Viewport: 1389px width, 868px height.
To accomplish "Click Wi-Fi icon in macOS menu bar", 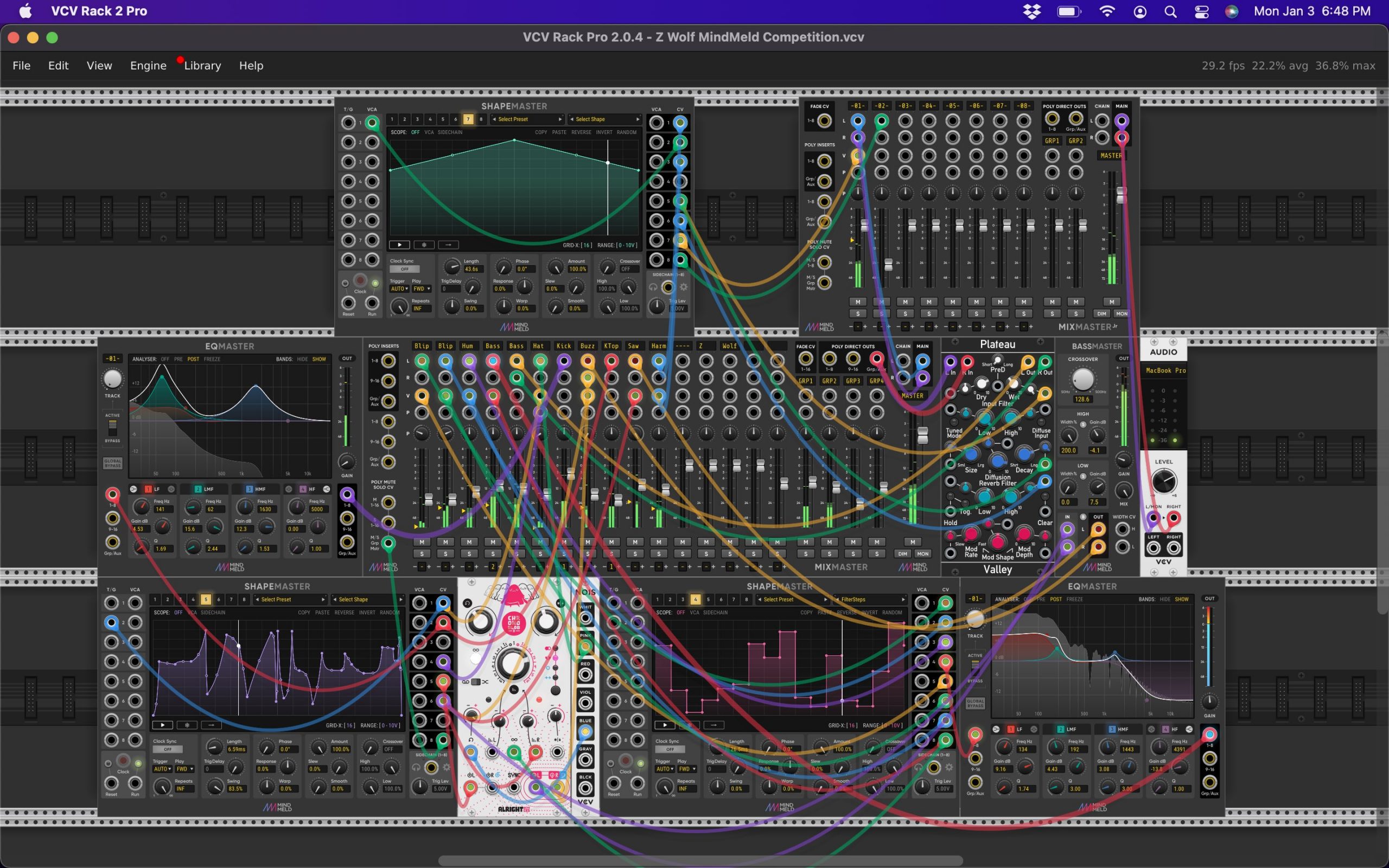I will pyautogui.click(x=1107, y=11).
